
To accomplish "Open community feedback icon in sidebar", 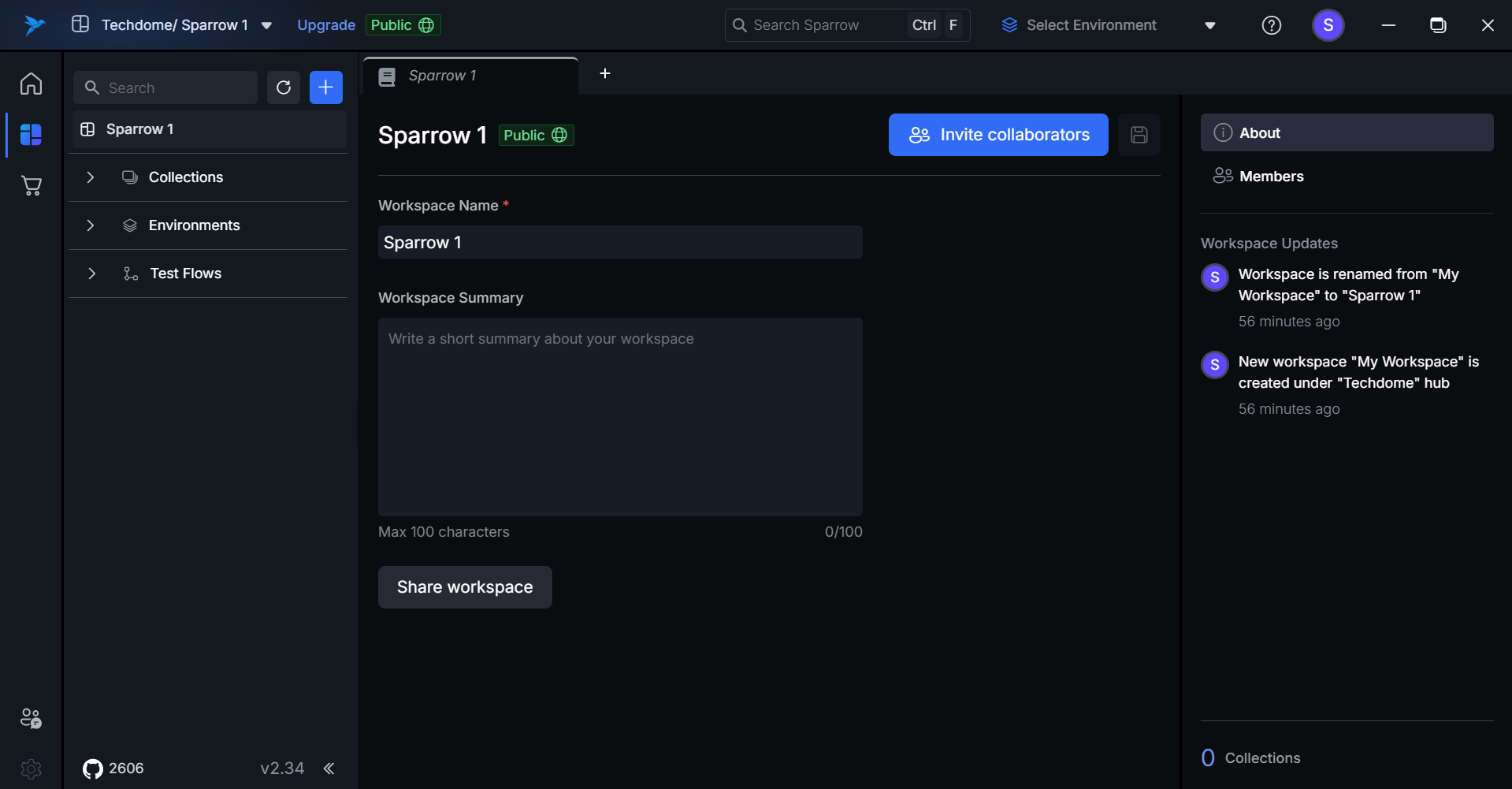I will pyautogui.click(x=31, y=718).
